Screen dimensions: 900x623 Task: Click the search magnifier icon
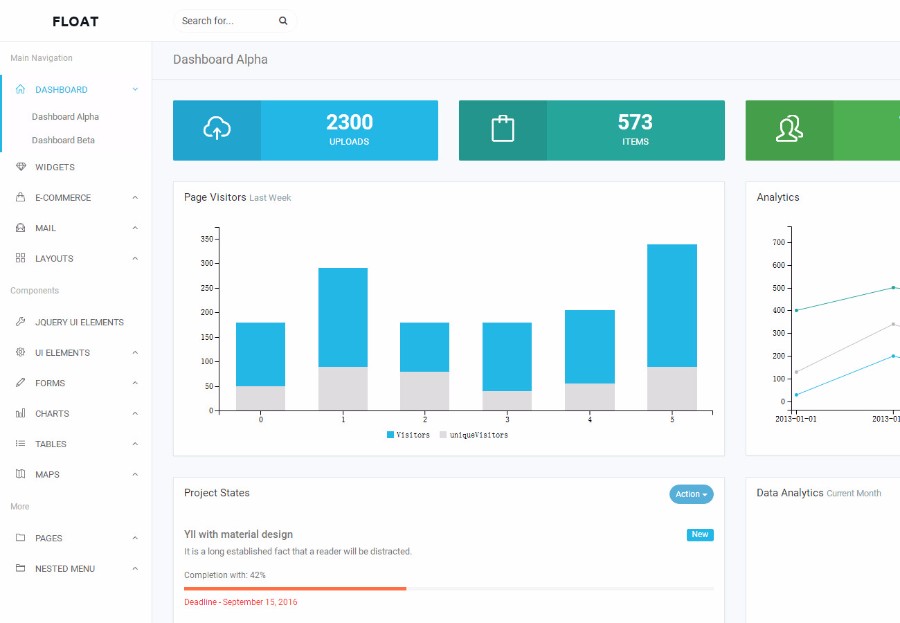point(281,20)
